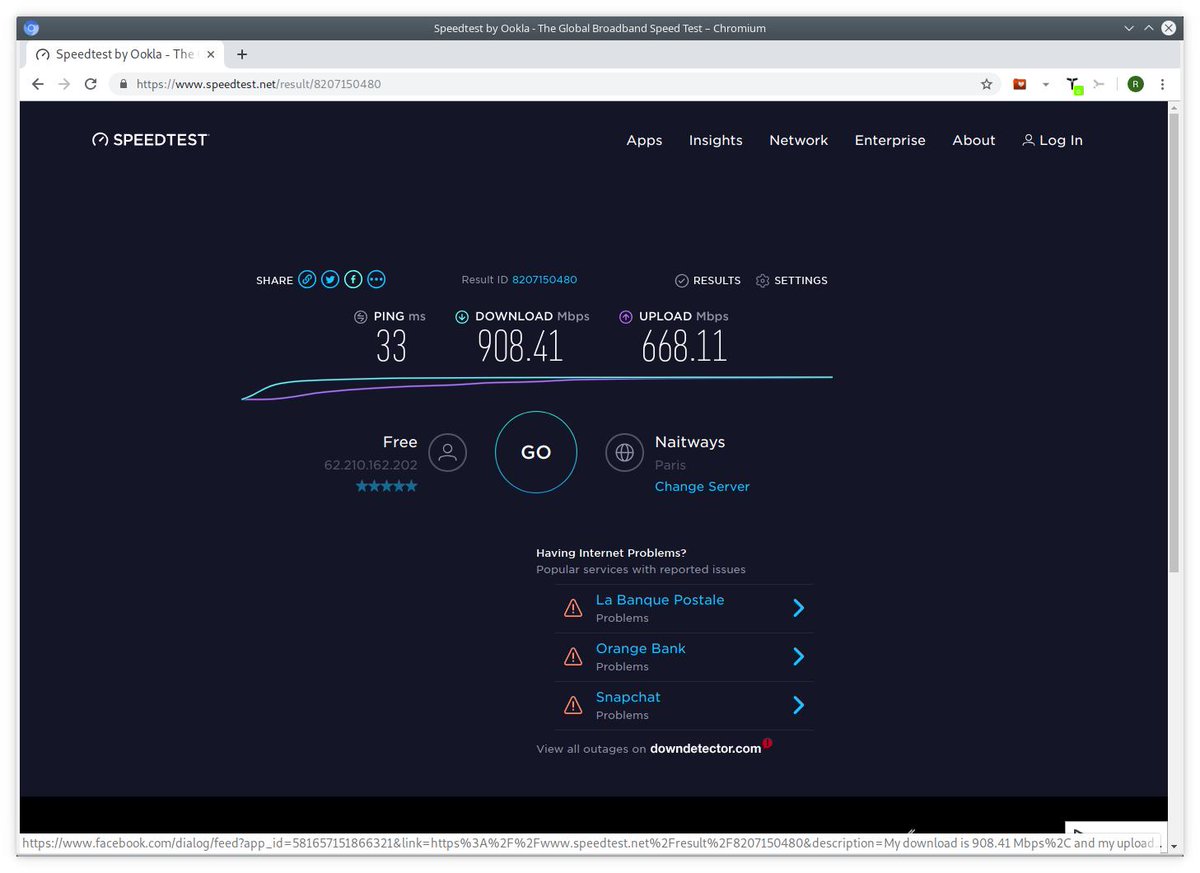
Task: Open the About menu
Action: tap(974, 140)
